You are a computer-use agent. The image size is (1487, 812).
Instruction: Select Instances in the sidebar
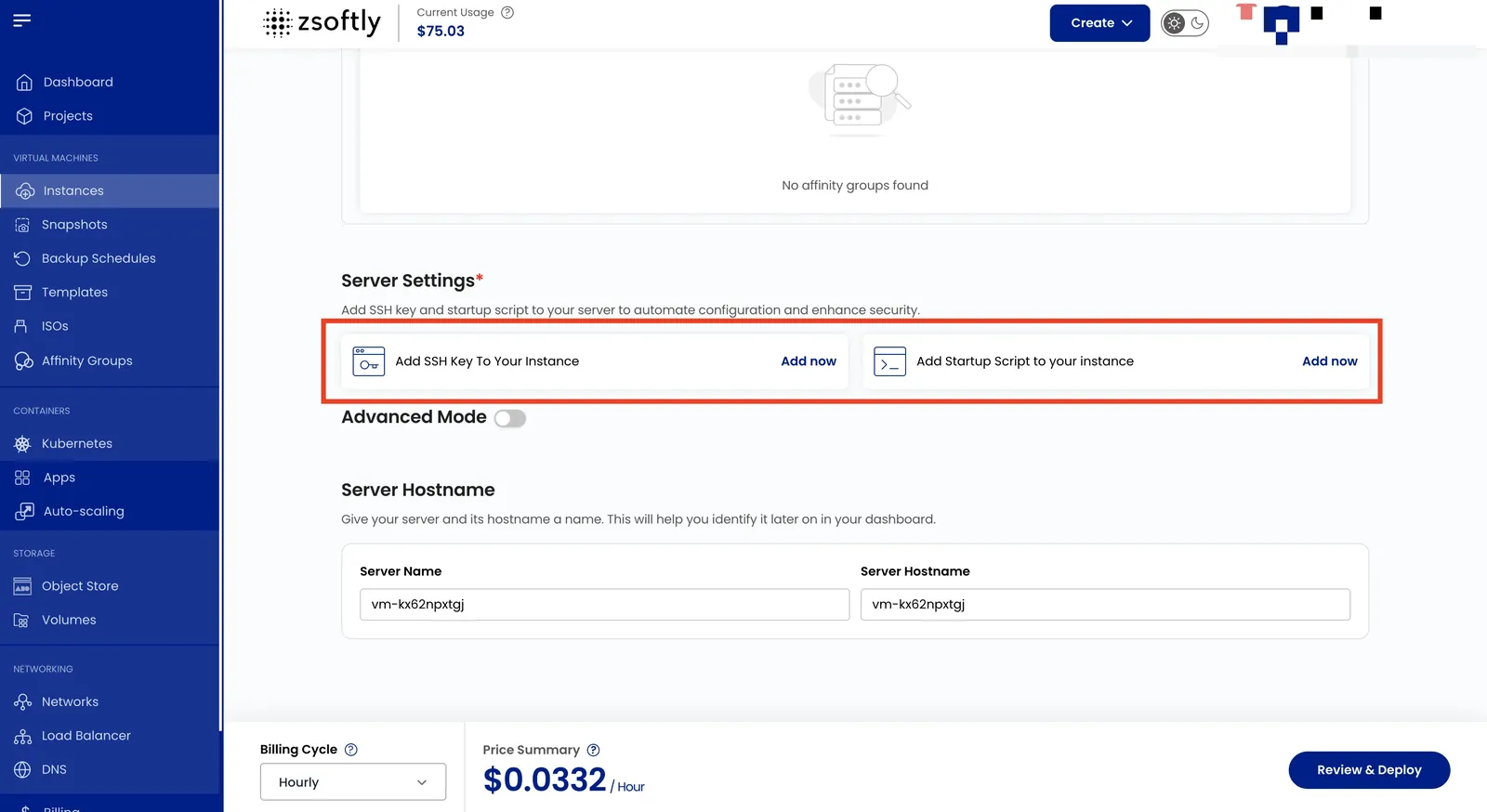[110, 190]
